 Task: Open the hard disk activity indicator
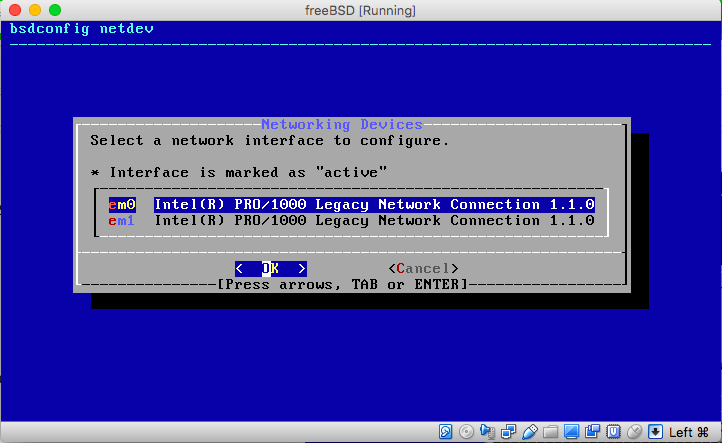[445, 432]
